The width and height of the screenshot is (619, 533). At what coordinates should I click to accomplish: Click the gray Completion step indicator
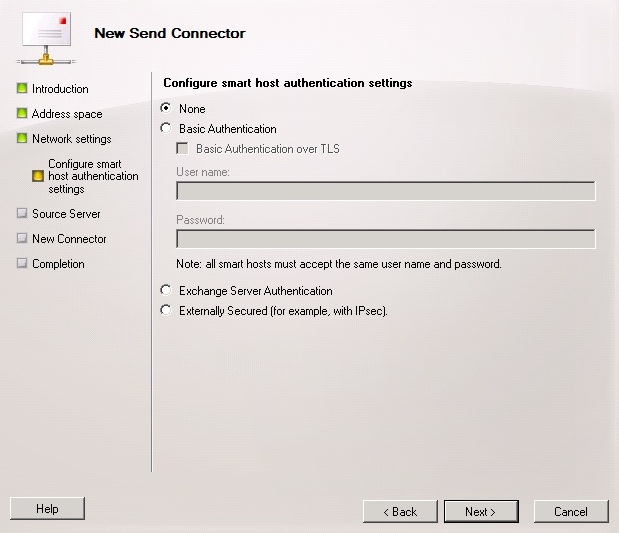[22, 263]
